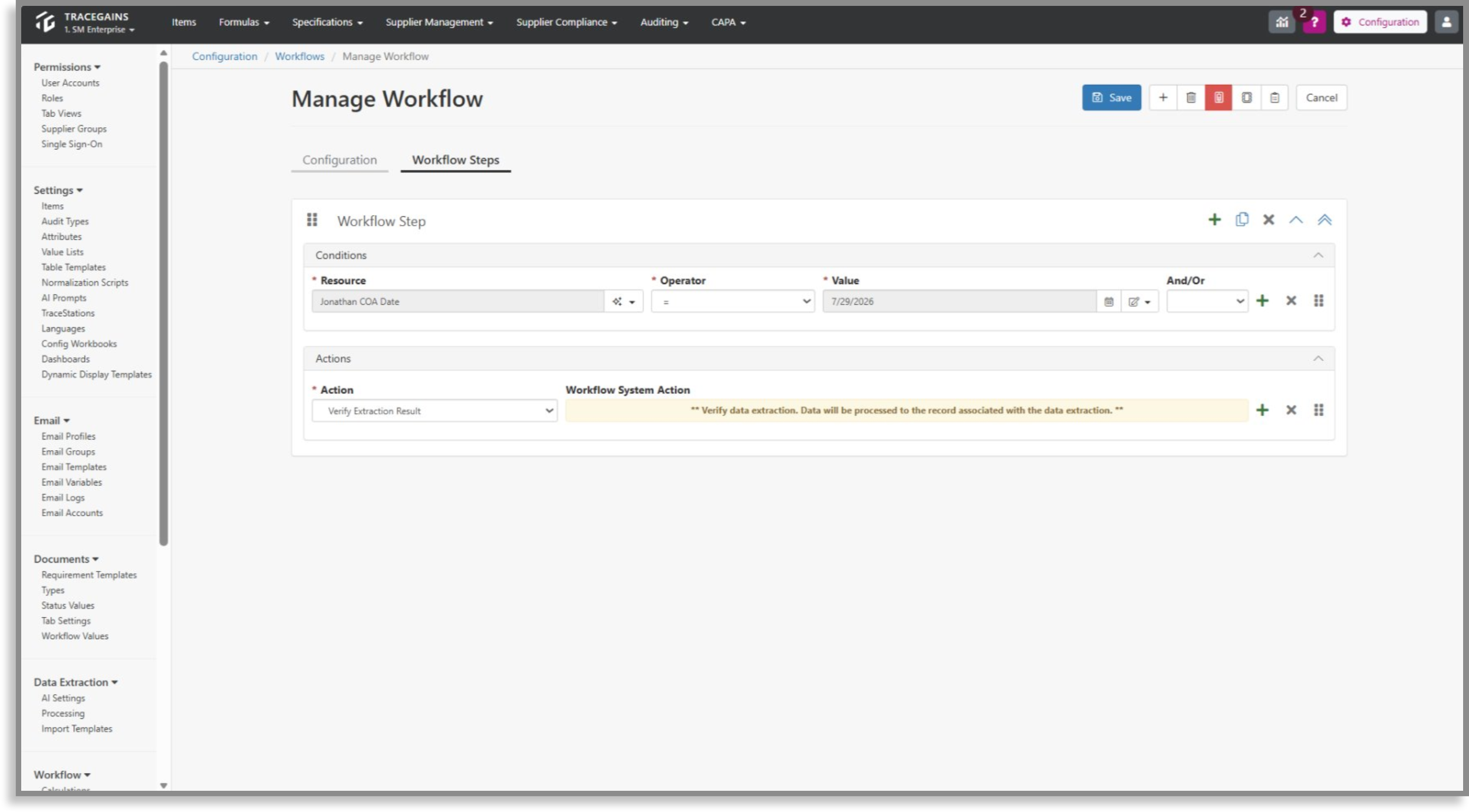Collapse the Actions section
This screenshot has height=812, width=1469.
[x=1318, y=358]
